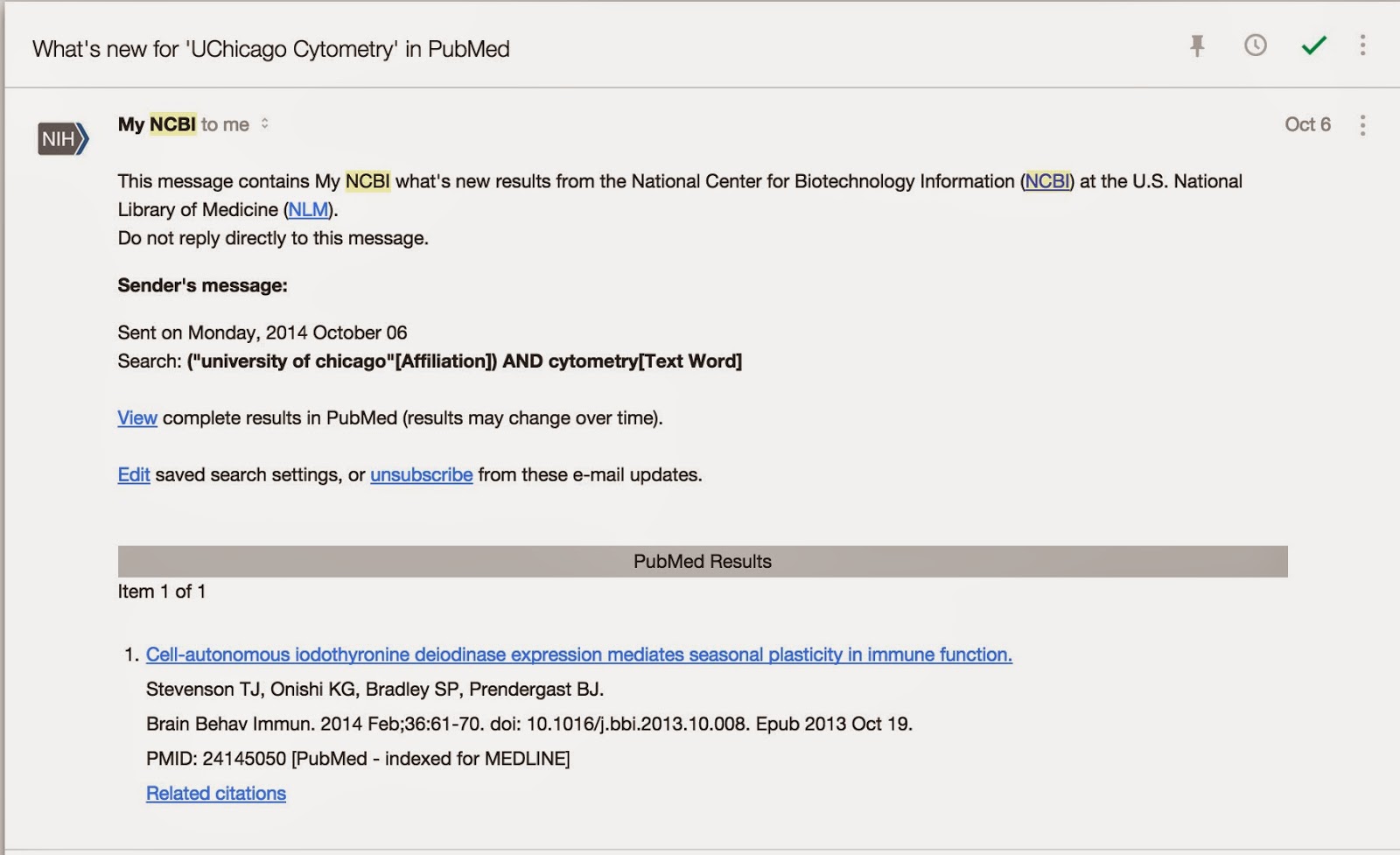Click sender name My NCBI
Image resolution: width=1400 pixels, height=855 pixels.
tap(157, 124)
